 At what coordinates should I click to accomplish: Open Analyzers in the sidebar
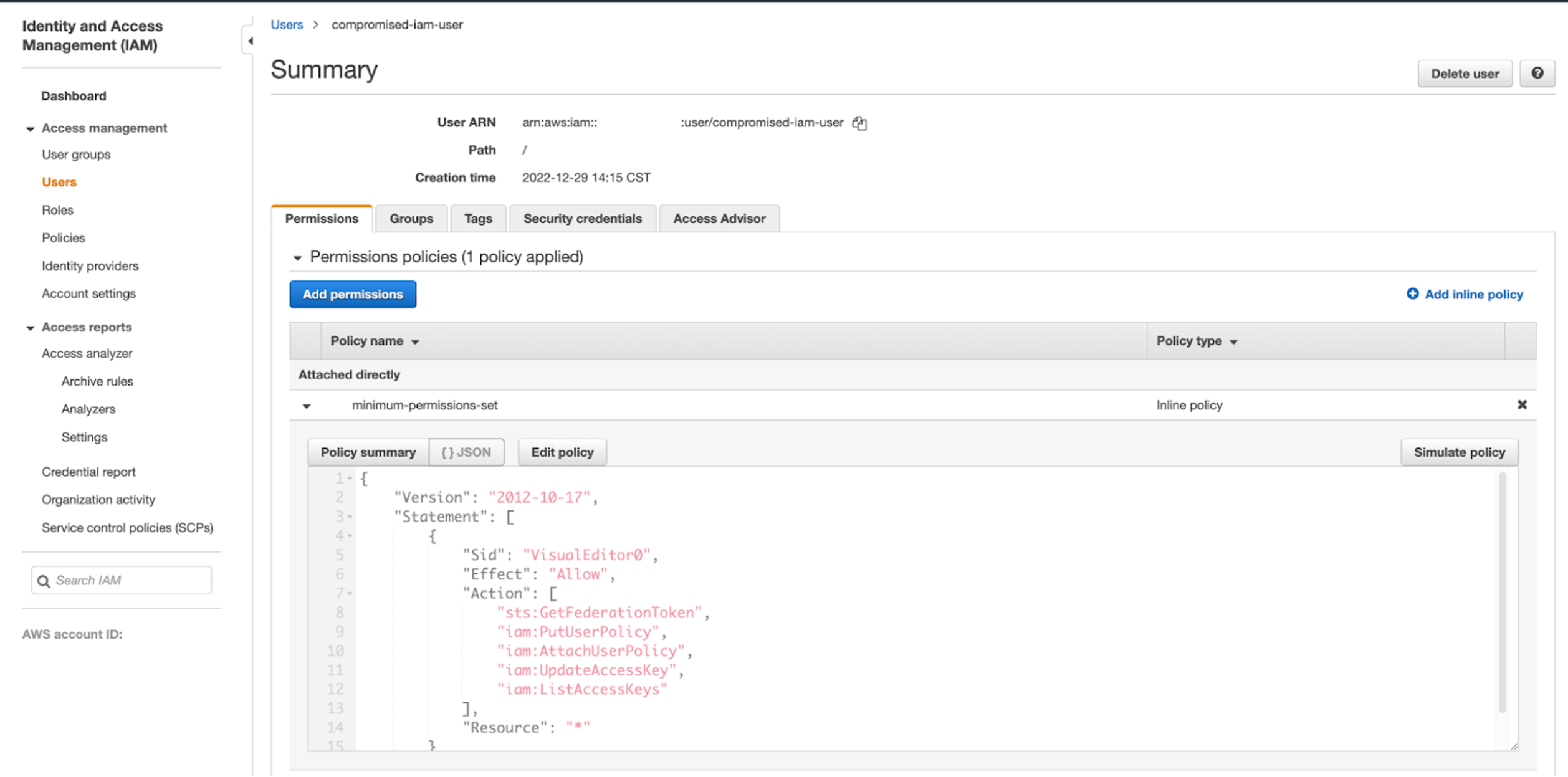[88, 409]
